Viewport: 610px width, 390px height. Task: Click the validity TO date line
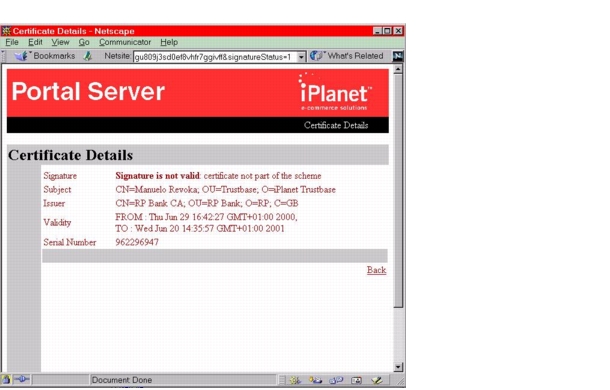point(200,228)
